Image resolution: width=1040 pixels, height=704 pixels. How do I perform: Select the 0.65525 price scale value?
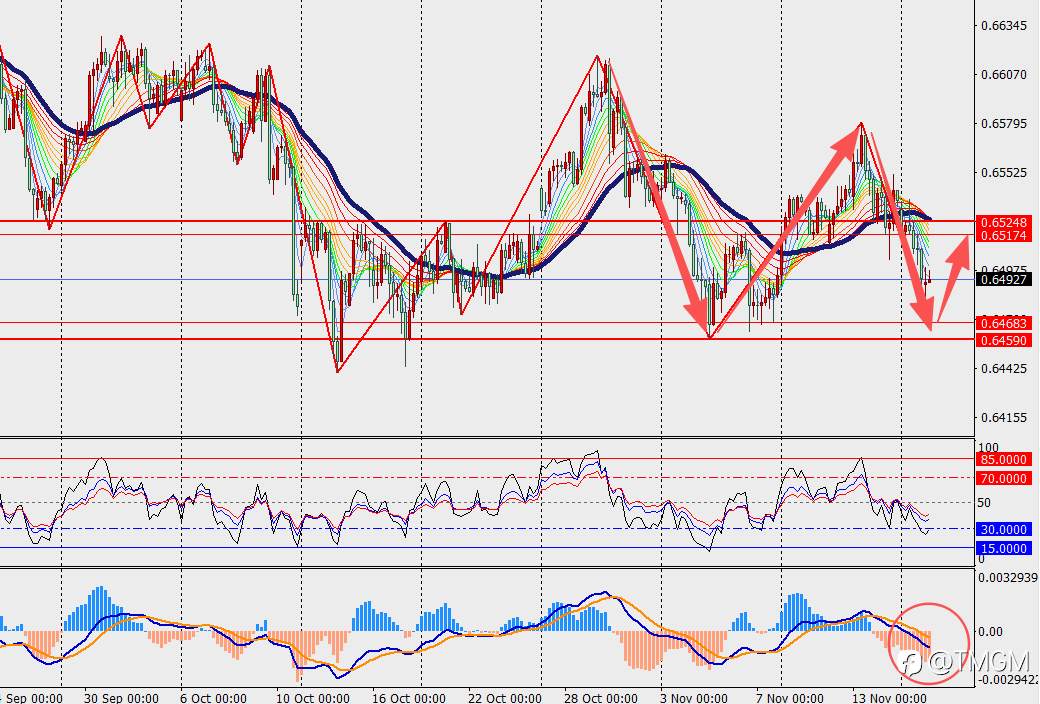(x=1004, y=173)
